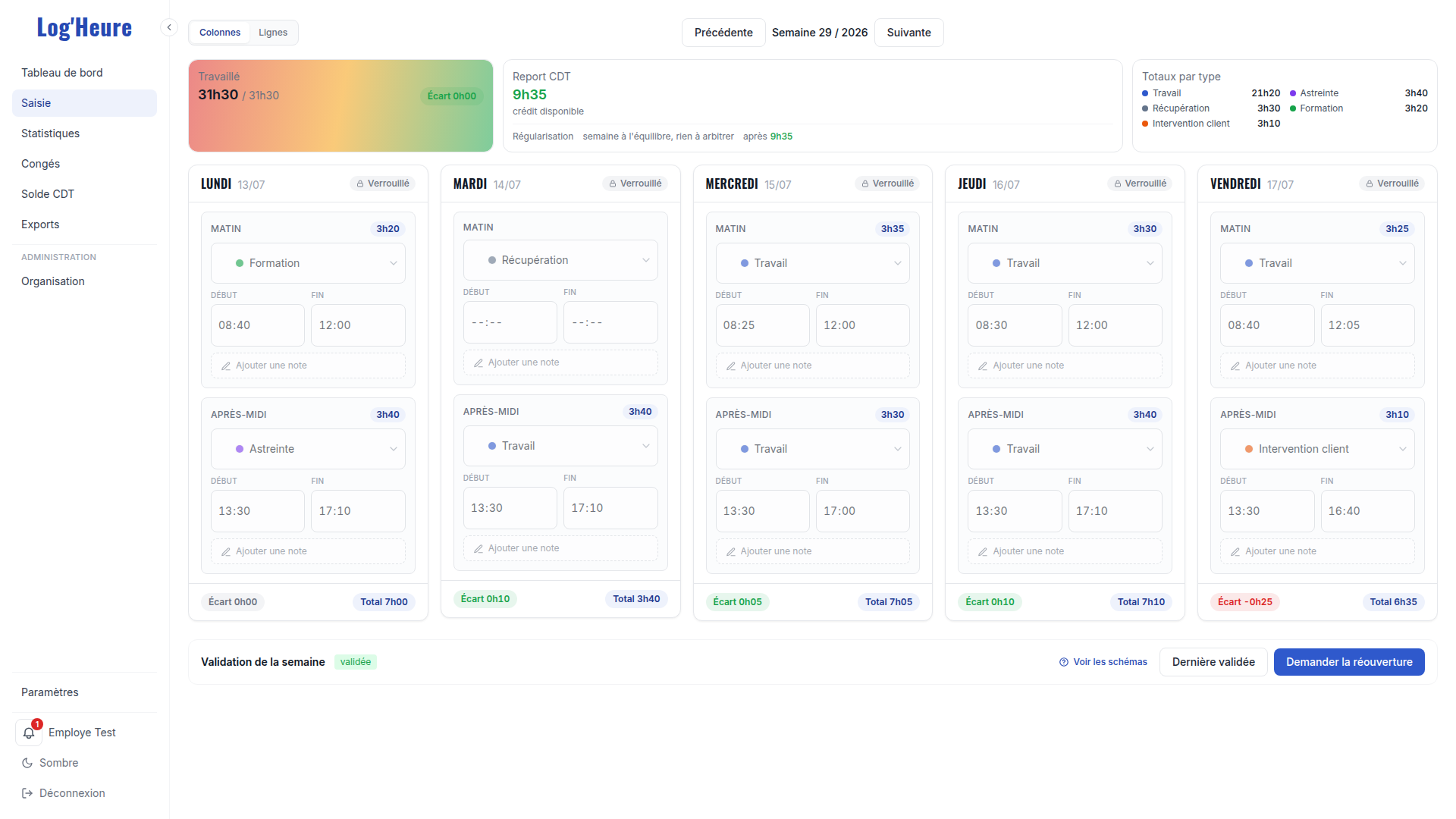
Task: Open Jeudi matin Travail type dropdown
Action: click(x=1065, y=263)
